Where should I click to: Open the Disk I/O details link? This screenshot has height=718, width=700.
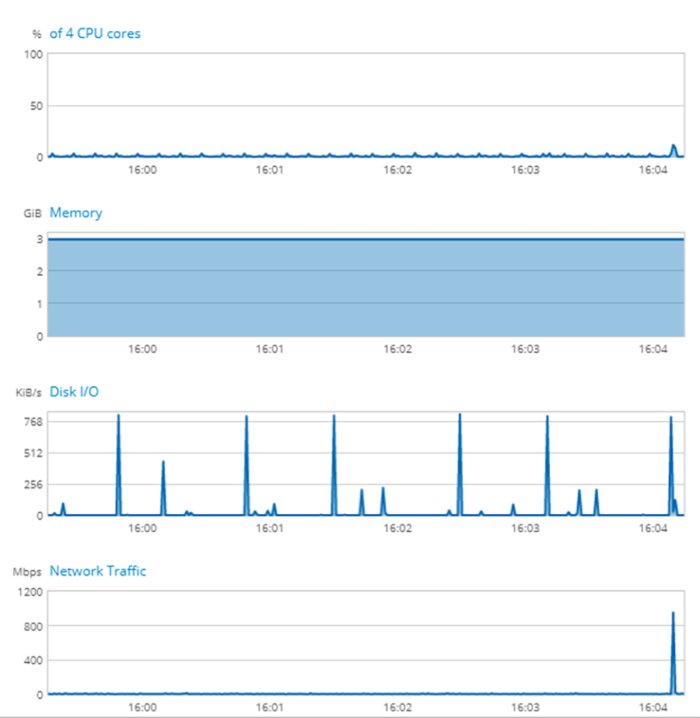click(x=74, y=392)
